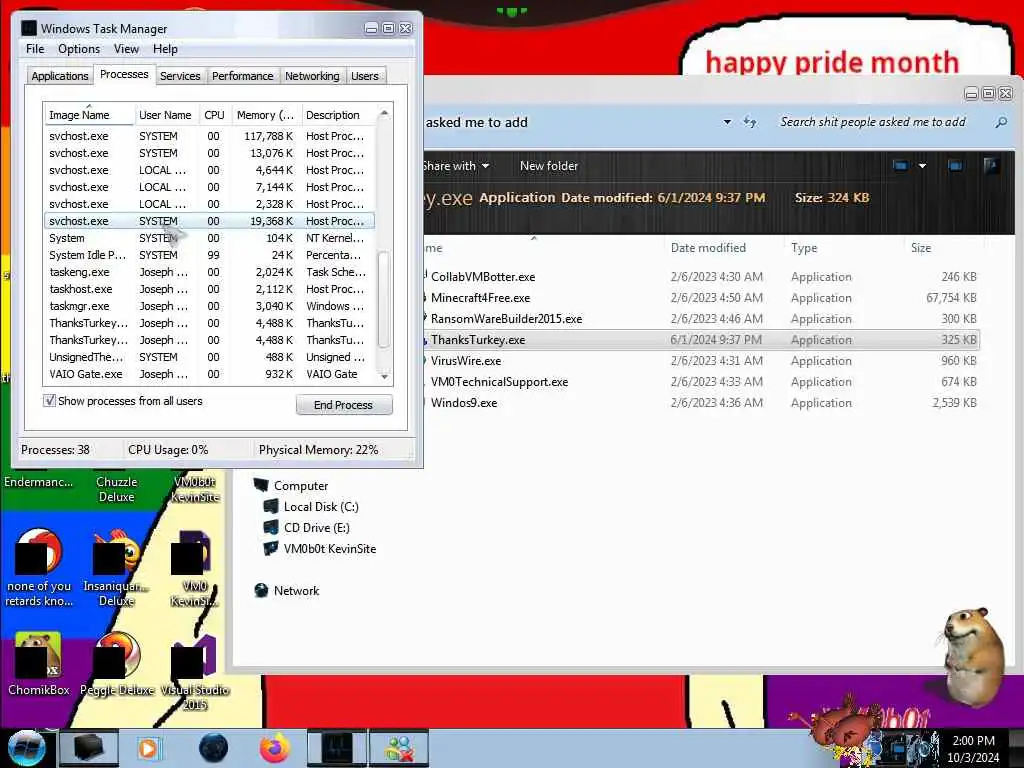Open the black folder taskbar icon
The height and width of the screenshot is (768, 1024).
89,748
